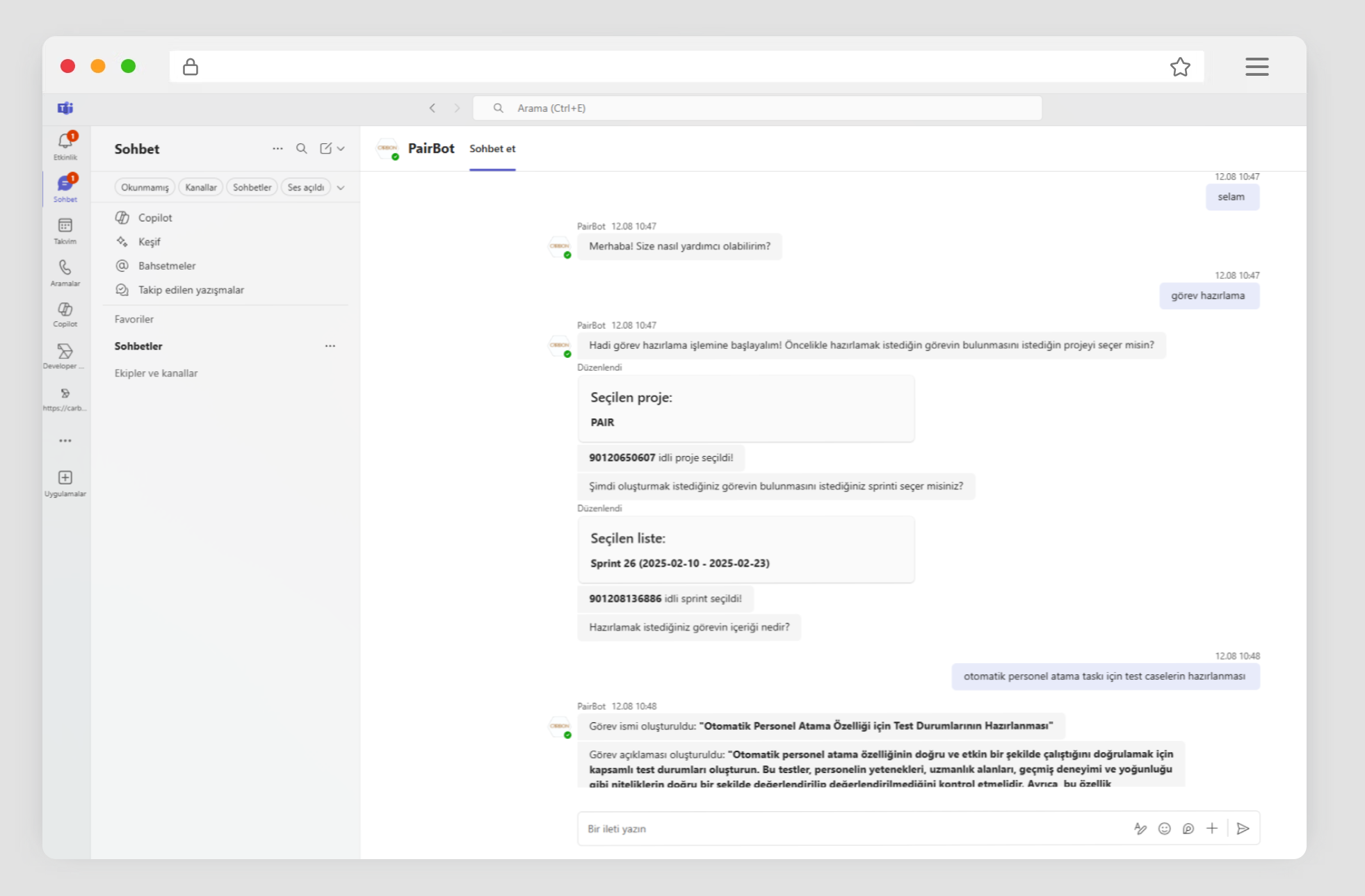Viewport: 1365px width, 896px height.
Task: Toggle the Sohbetler filter chip
Action: (x=252, y=188)
